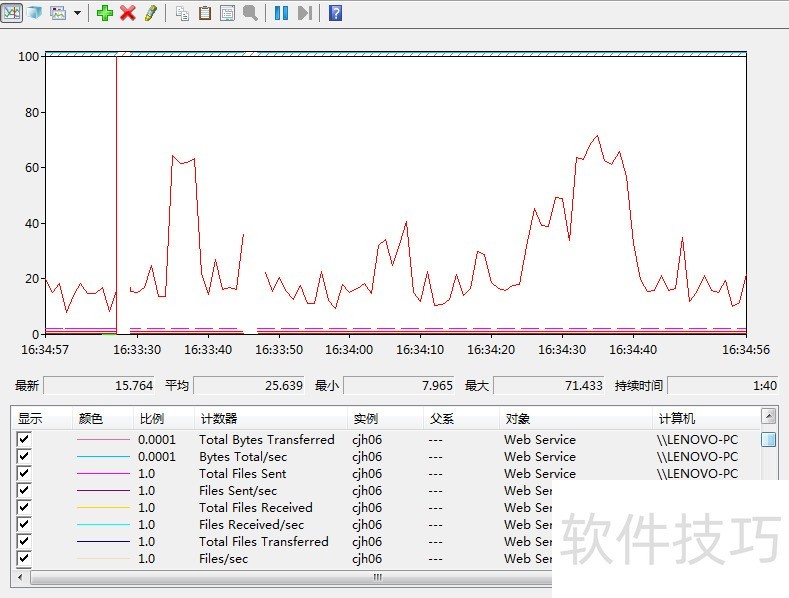Viewport: 789px width, 598px height.
Task: Delete selected counter with the red X
Action: click(x=128, y=13)
